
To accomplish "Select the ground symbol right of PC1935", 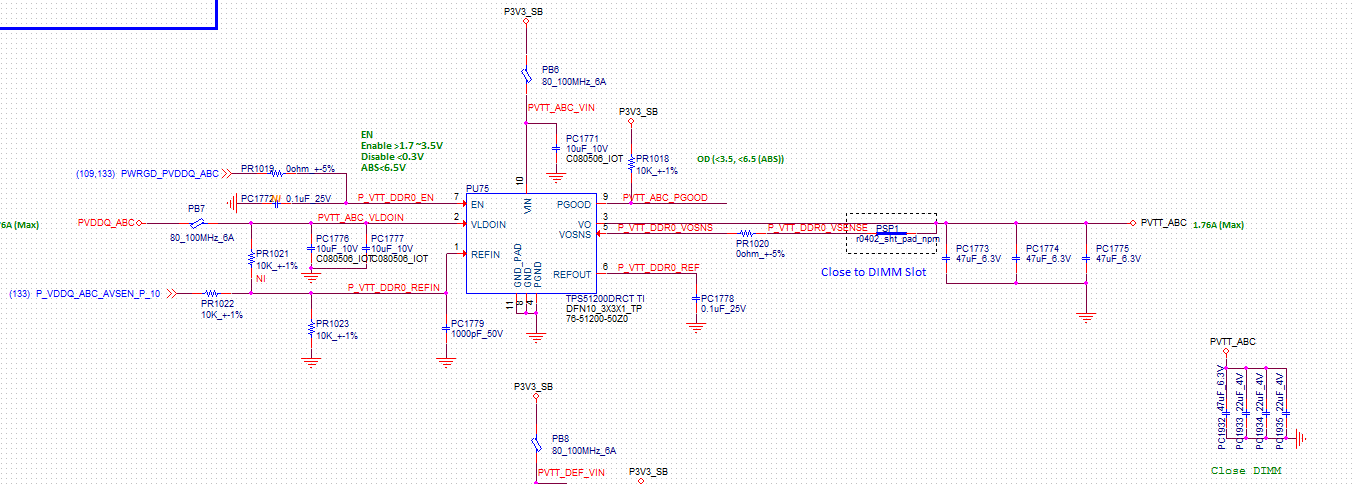I will coord(1301,437).
